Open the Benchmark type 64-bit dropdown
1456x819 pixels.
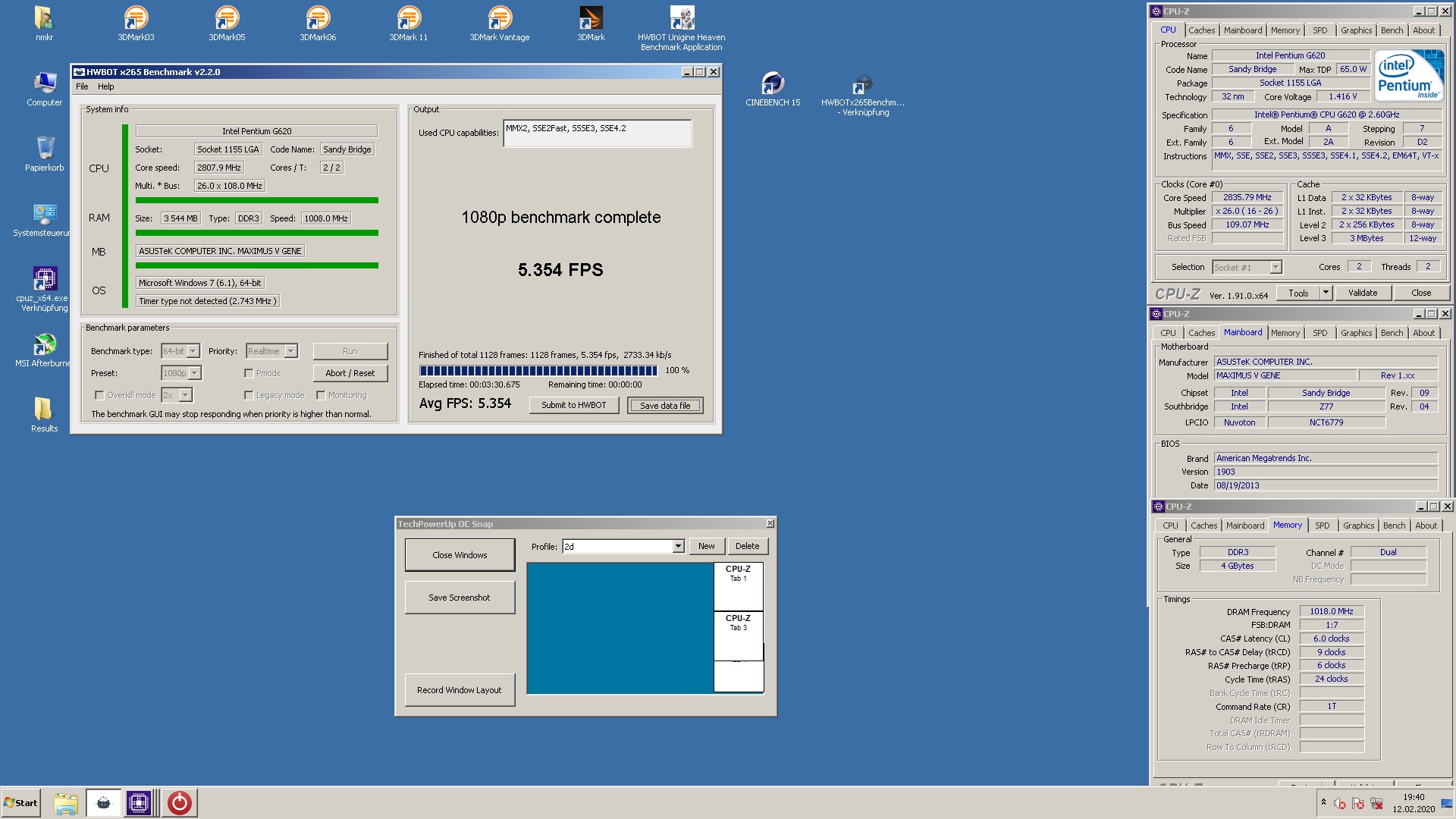tap(180, 351)
